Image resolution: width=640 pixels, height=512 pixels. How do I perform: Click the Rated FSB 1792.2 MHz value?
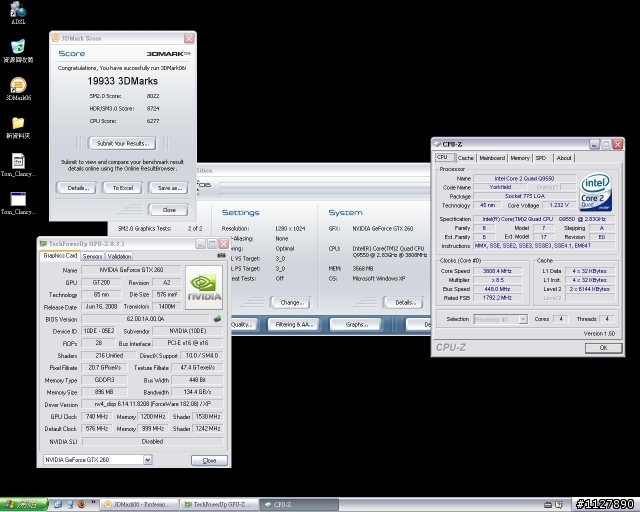pos(497,298)
